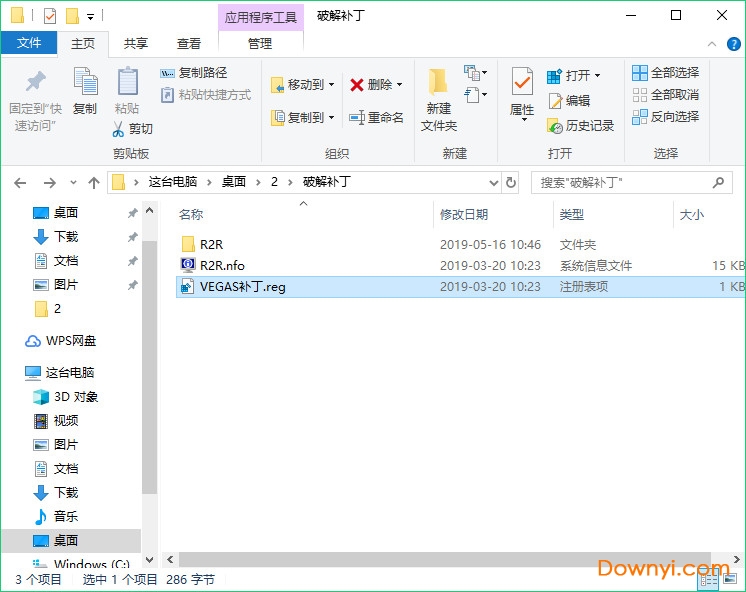Click the Properties checkmark icon
This screenshot has width=746, height=592.
(x=522, y=82)
